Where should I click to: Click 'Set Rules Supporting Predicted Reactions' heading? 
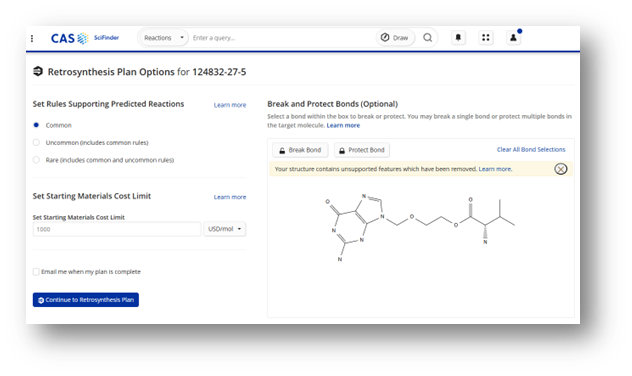[108, 104]
